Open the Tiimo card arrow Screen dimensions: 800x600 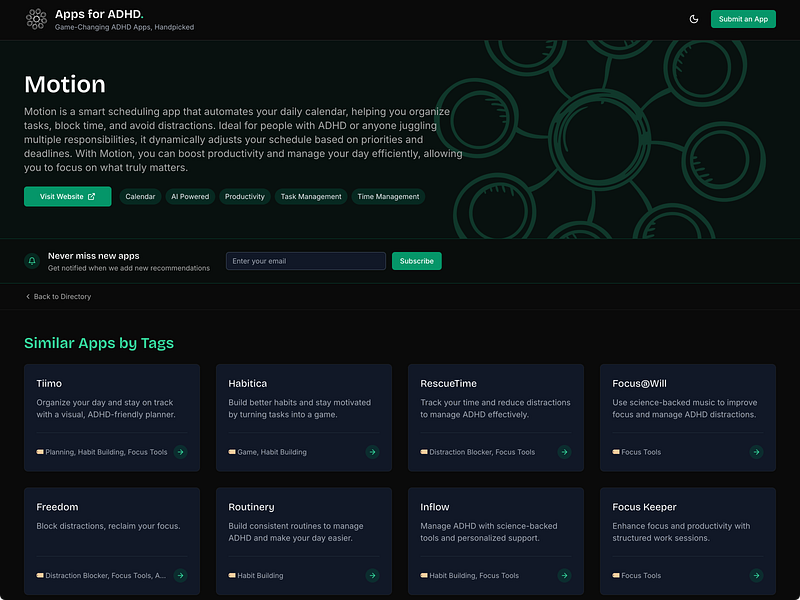point(180,452)
